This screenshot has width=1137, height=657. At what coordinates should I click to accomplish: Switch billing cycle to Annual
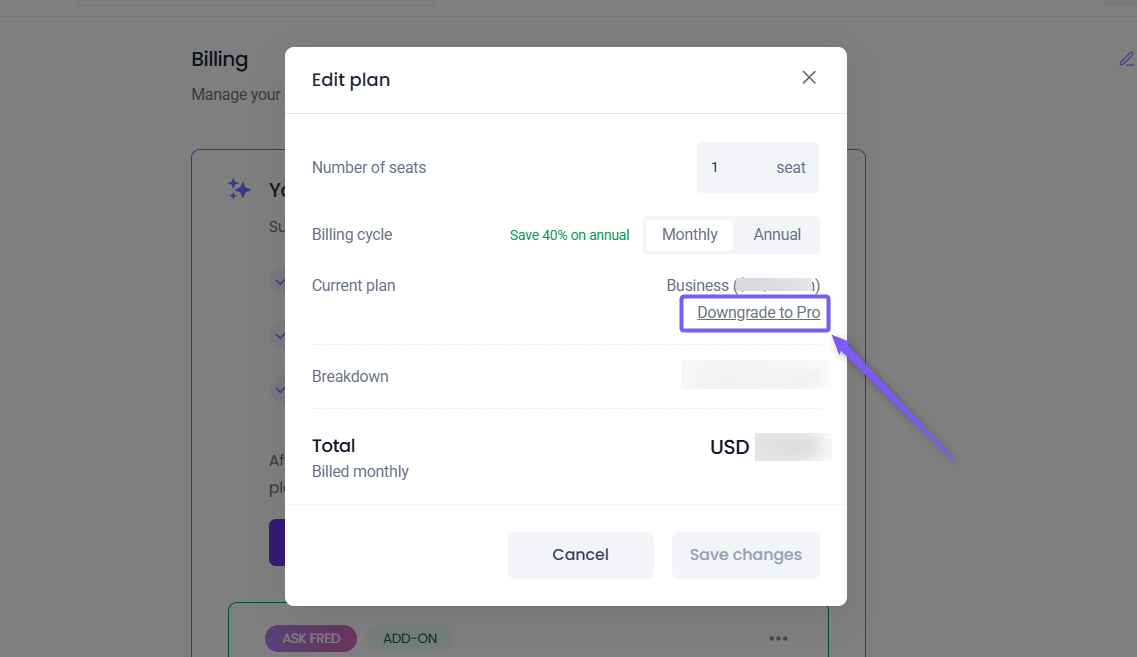[777, 235]
